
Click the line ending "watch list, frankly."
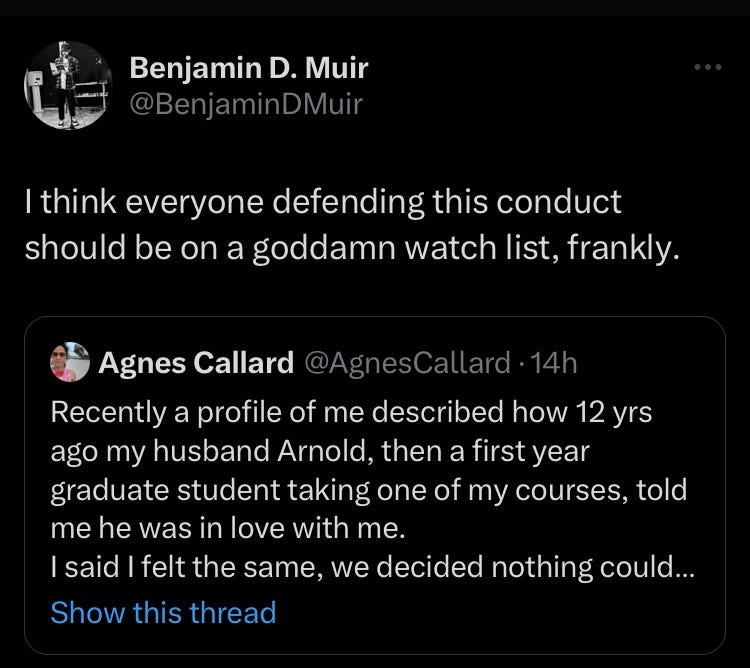(x=352, y=247)
